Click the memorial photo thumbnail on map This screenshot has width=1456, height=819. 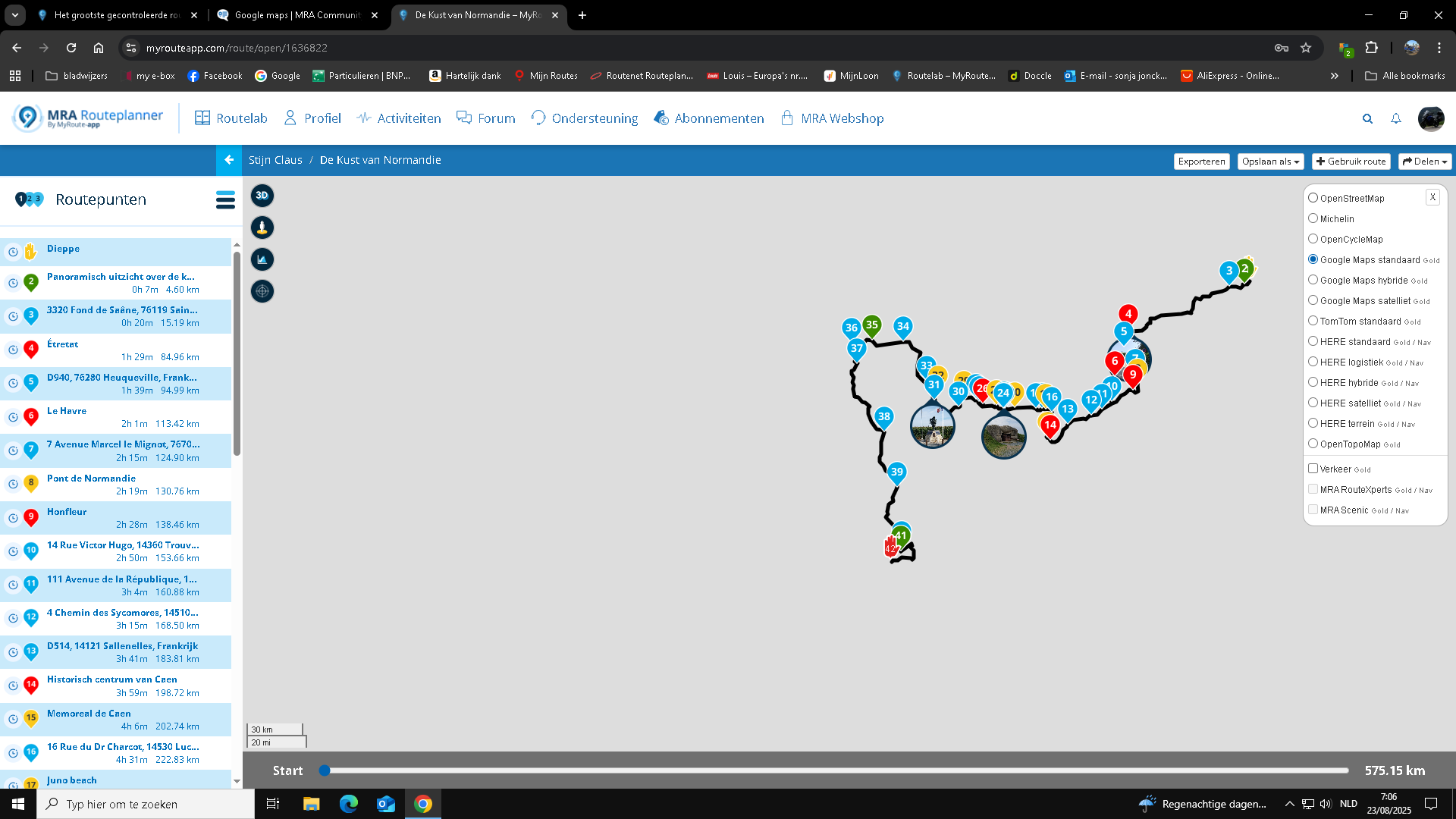point(932,426)
